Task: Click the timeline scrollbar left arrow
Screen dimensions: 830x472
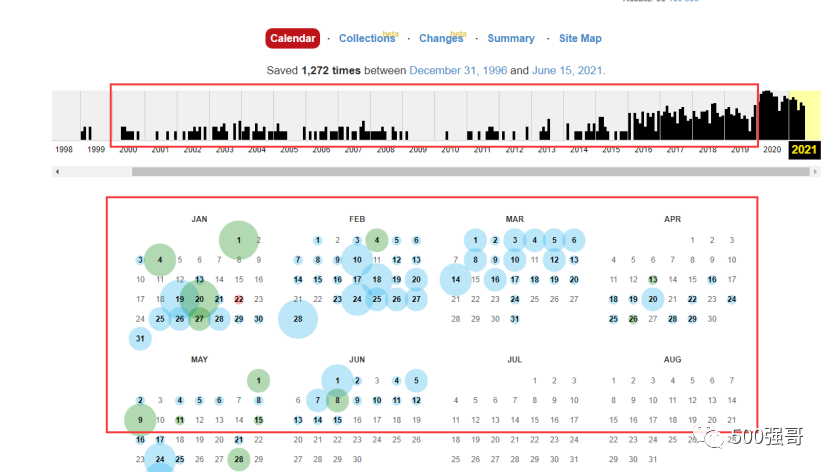Action: pos(57,171)
